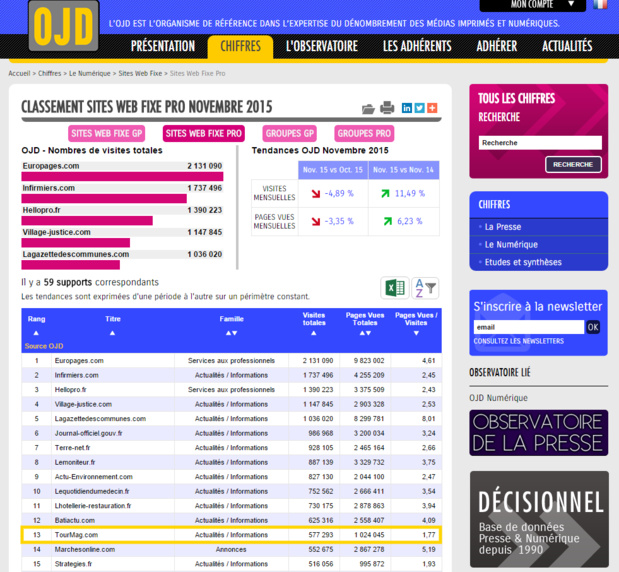Click the -4,89 % visites trend value
This screenshot has width=619, height=572.
tap(339, 193)
